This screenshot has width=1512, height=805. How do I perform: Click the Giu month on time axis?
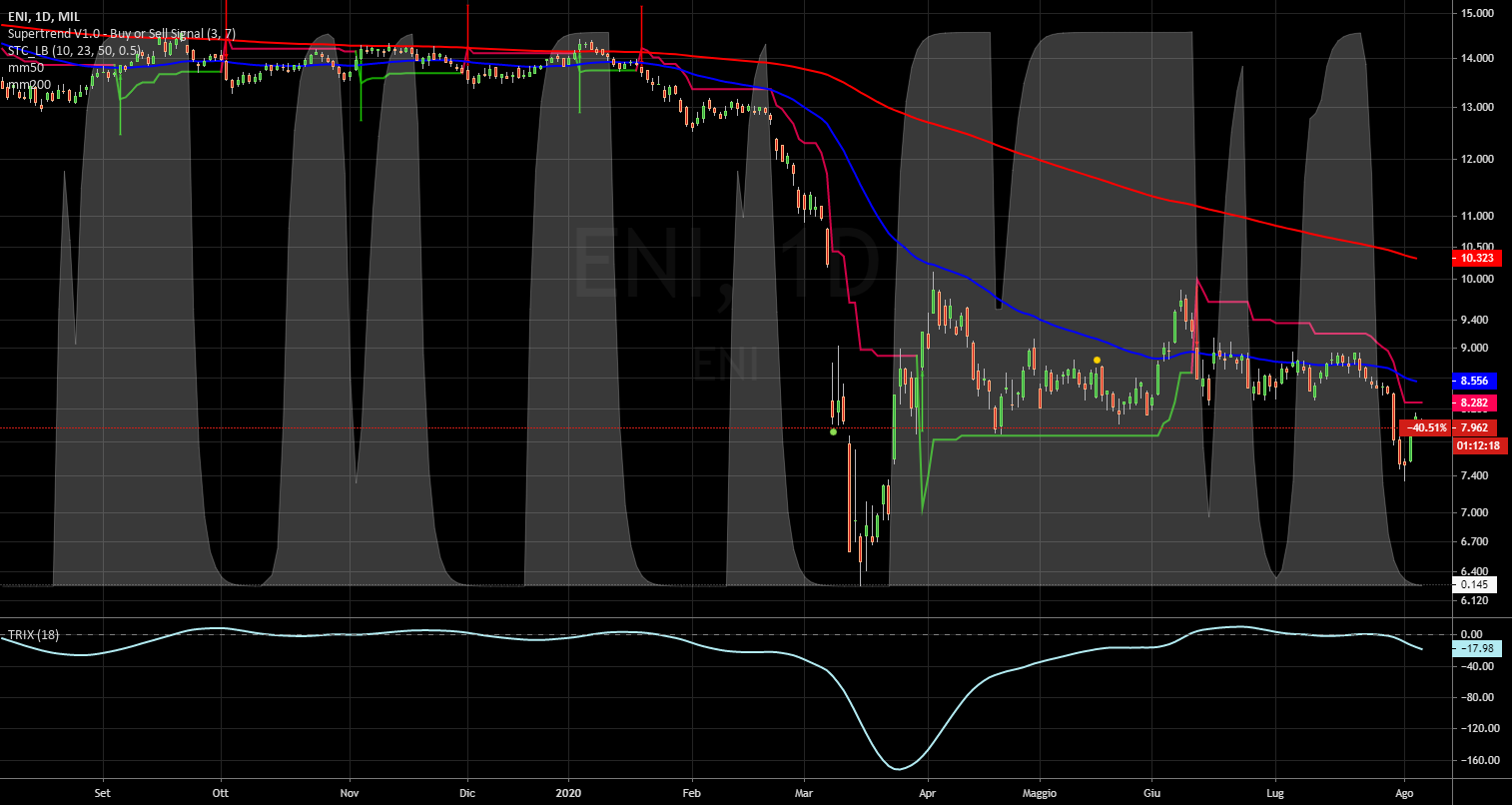click(1151, 794)
